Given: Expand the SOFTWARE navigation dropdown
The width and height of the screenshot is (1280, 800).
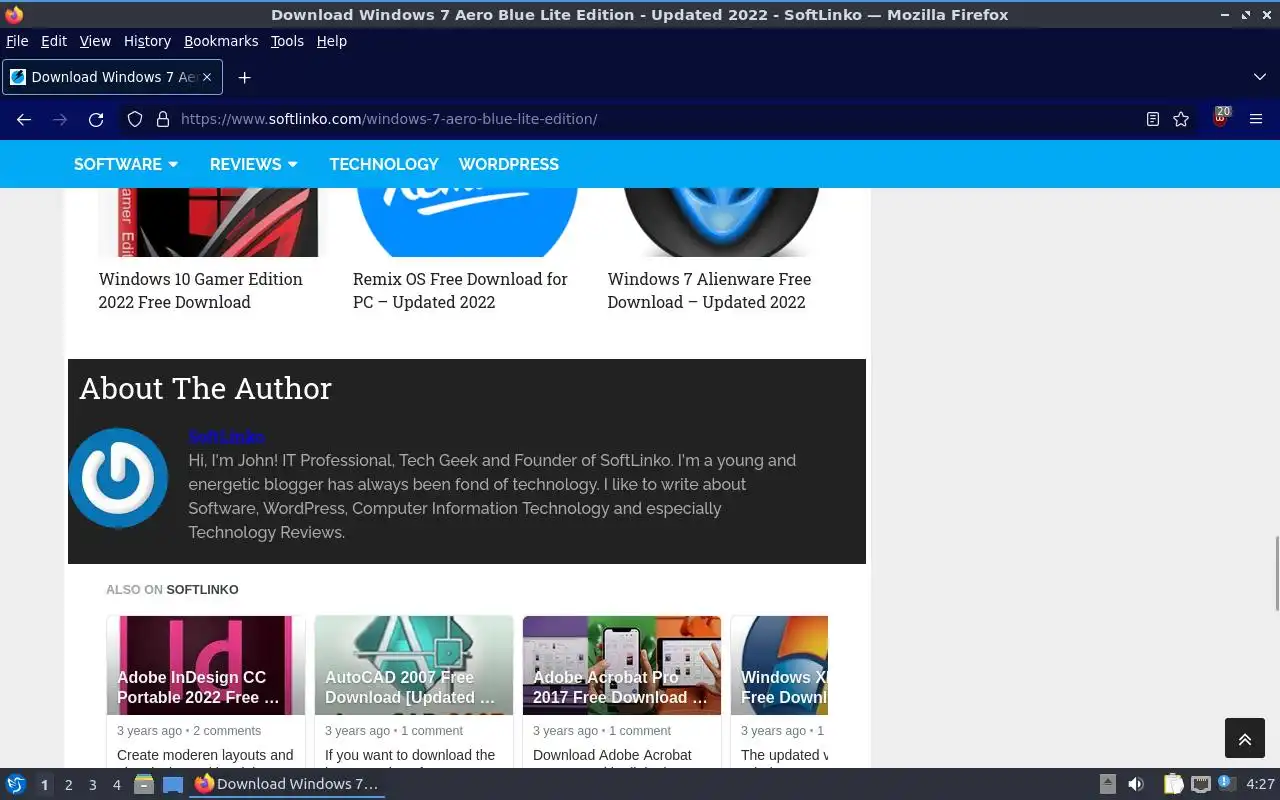Looking at the screenshot, I should click(x=126, y=164).
